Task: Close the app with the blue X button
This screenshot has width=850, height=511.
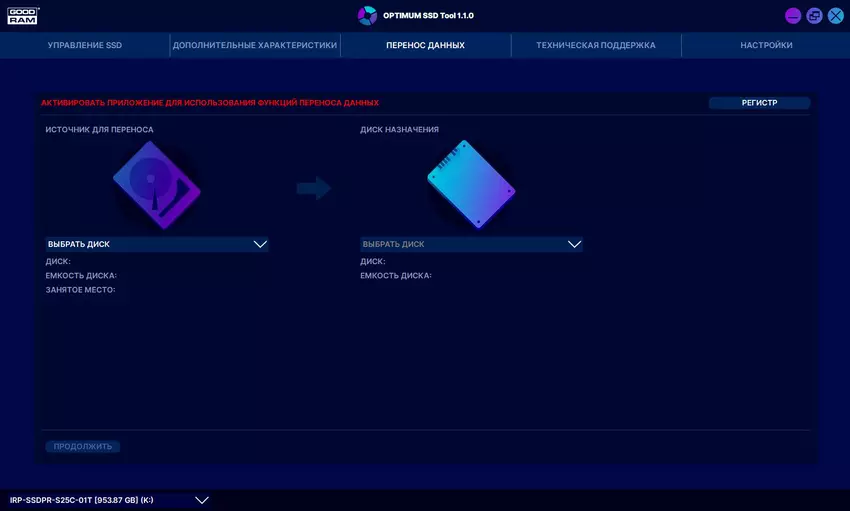Action: pos(835,16)
